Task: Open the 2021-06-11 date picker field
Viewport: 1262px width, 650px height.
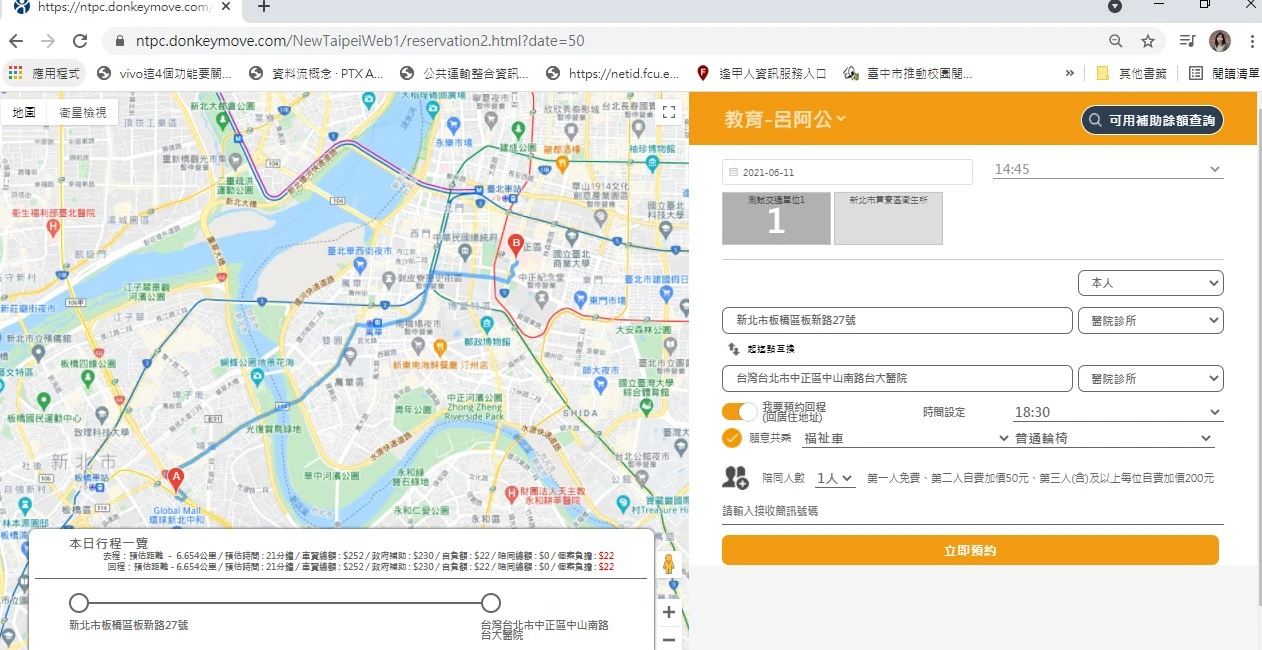Action: coord(847,172)
